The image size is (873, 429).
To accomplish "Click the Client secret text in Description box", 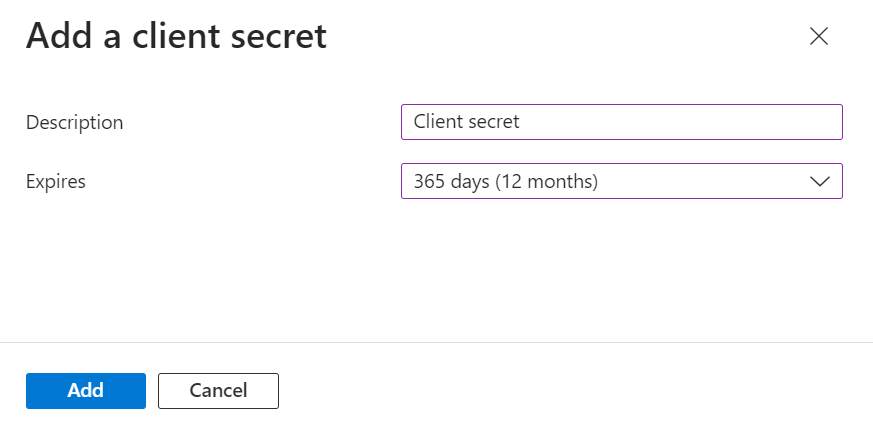I will pyautogui.click(x=466, y=122).
